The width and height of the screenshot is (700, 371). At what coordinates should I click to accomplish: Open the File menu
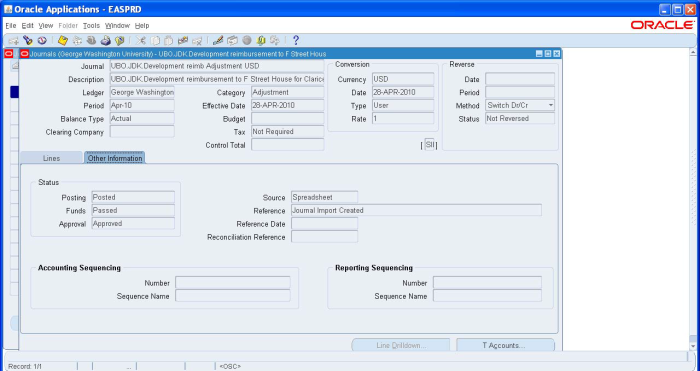(11, 25)
